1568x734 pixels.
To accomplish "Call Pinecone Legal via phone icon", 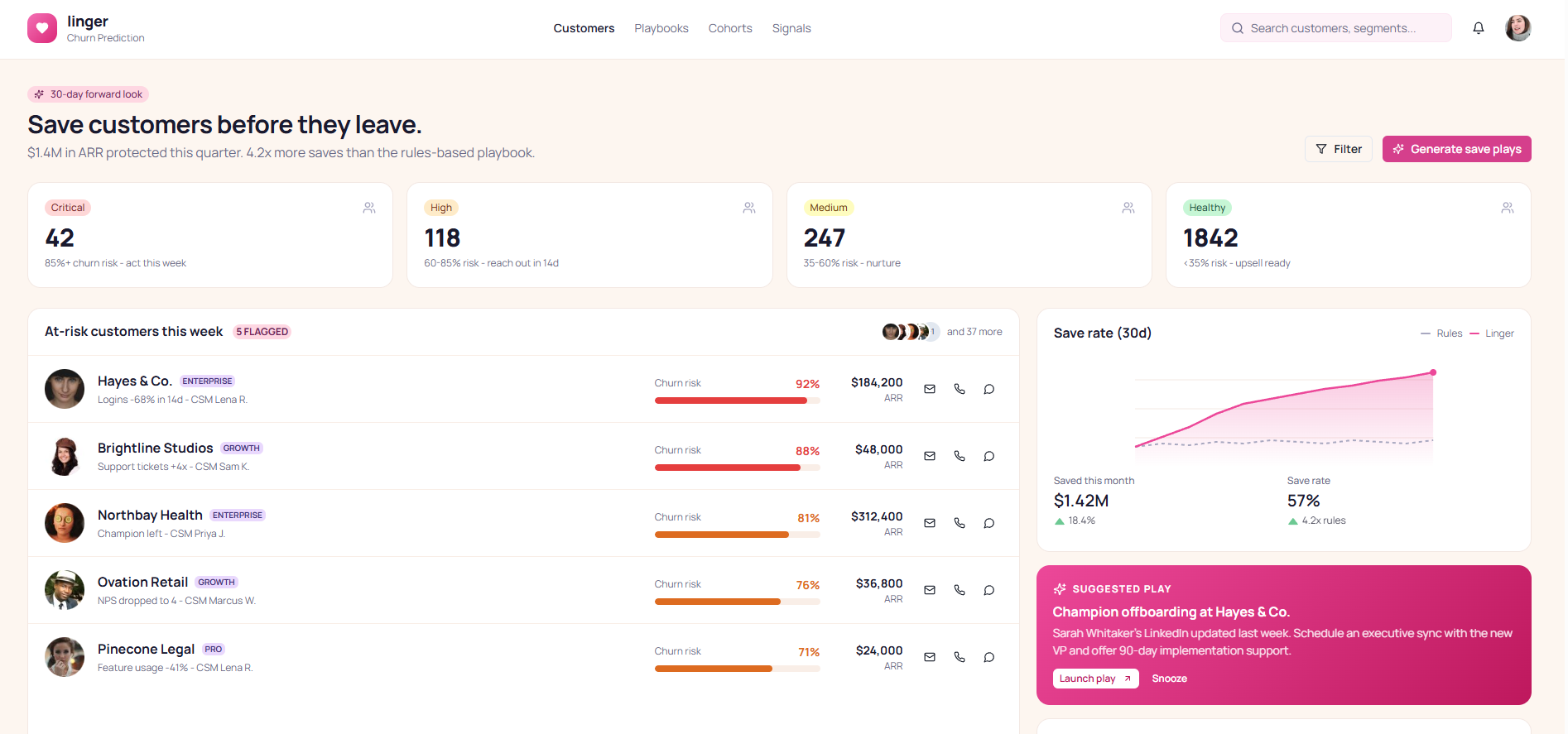I will [960, 657].
